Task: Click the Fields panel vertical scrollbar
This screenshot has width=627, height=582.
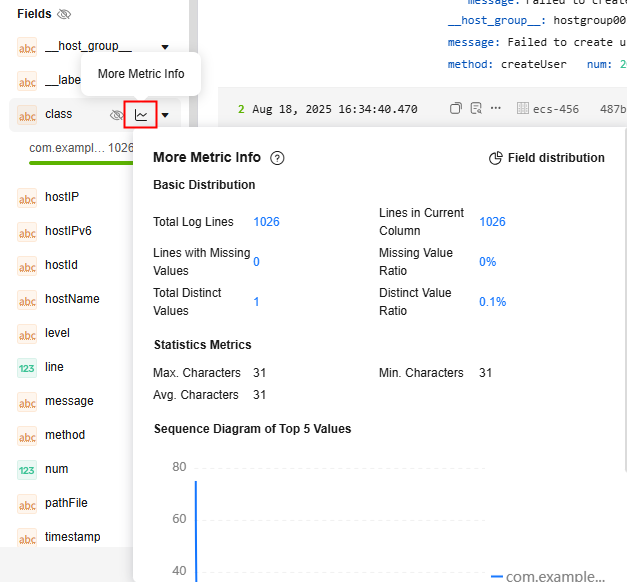Action: coord(194,64)
